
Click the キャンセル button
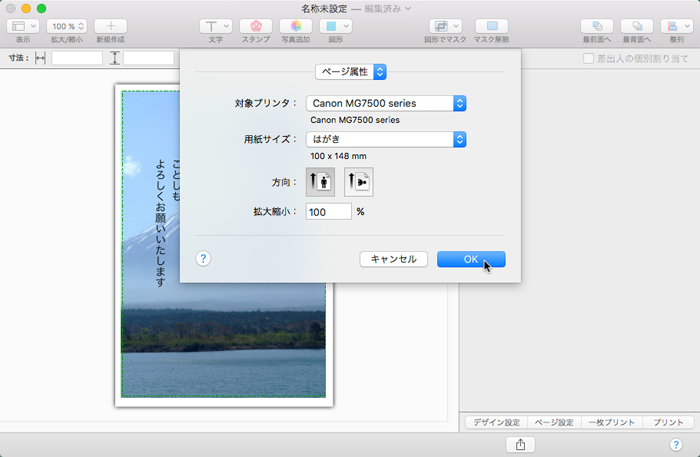[394, 259]
